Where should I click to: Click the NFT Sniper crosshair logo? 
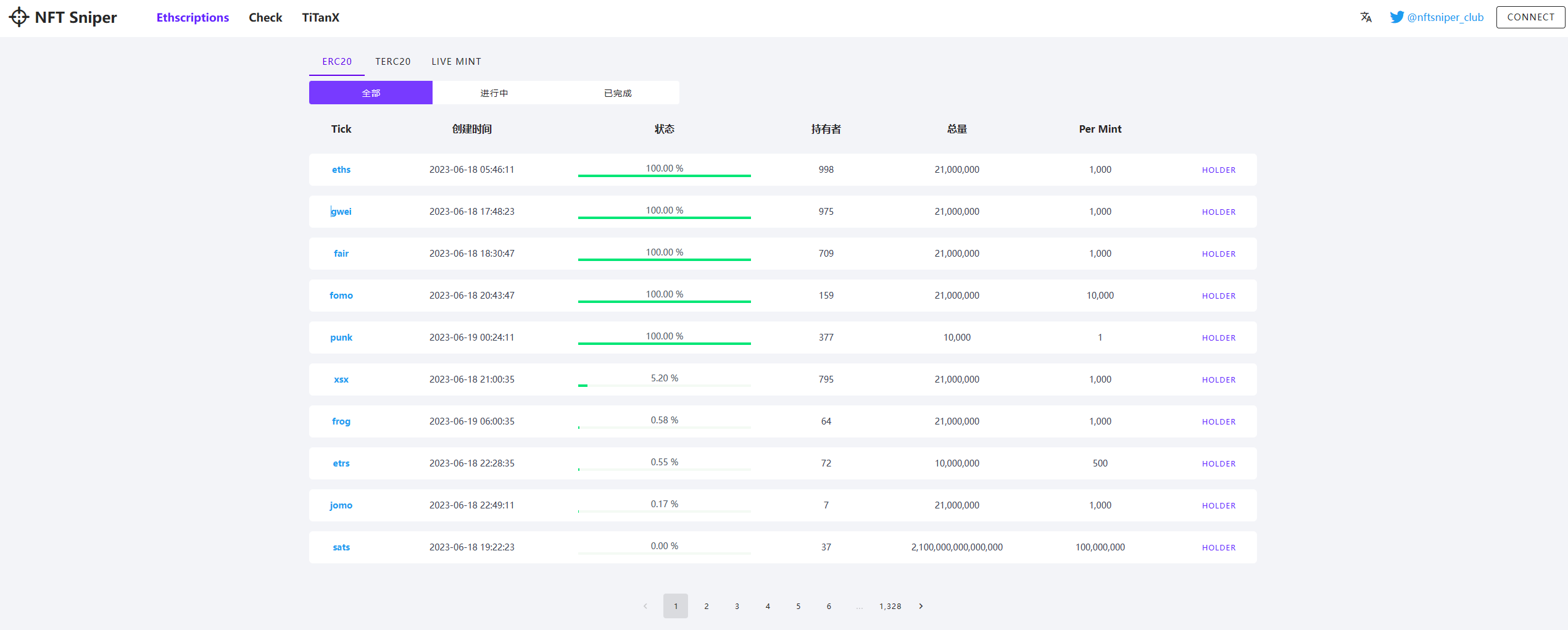coord(19,17)
